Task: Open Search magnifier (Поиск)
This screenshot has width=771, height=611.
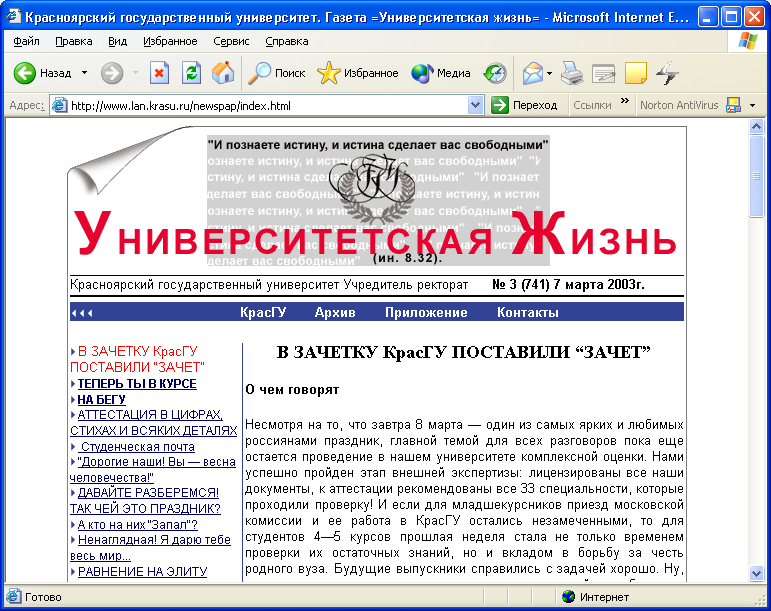Action: (x=277, y=73)
